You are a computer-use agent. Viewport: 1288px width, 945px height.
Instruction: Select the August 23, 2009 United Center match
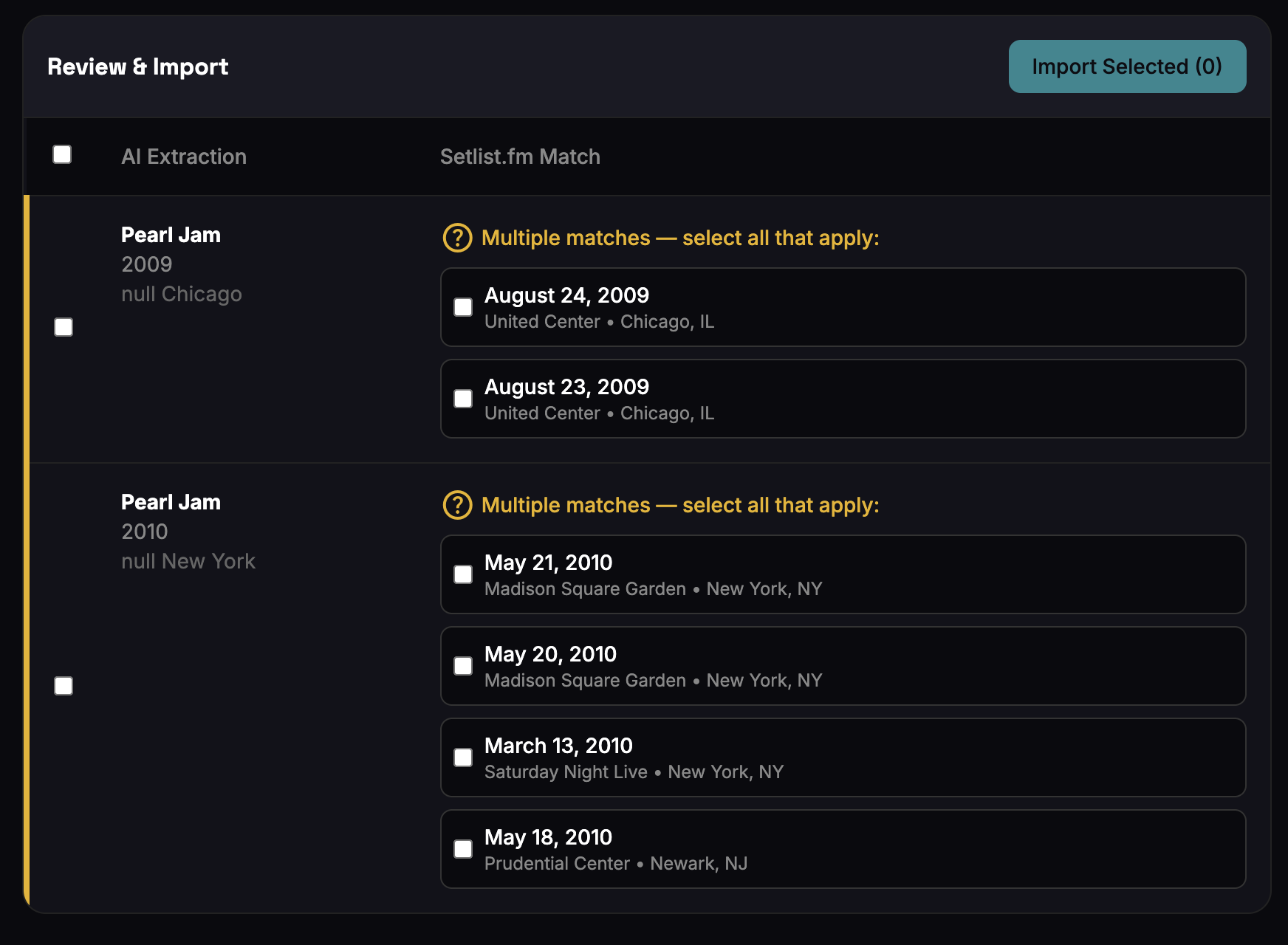click(463, 399)
